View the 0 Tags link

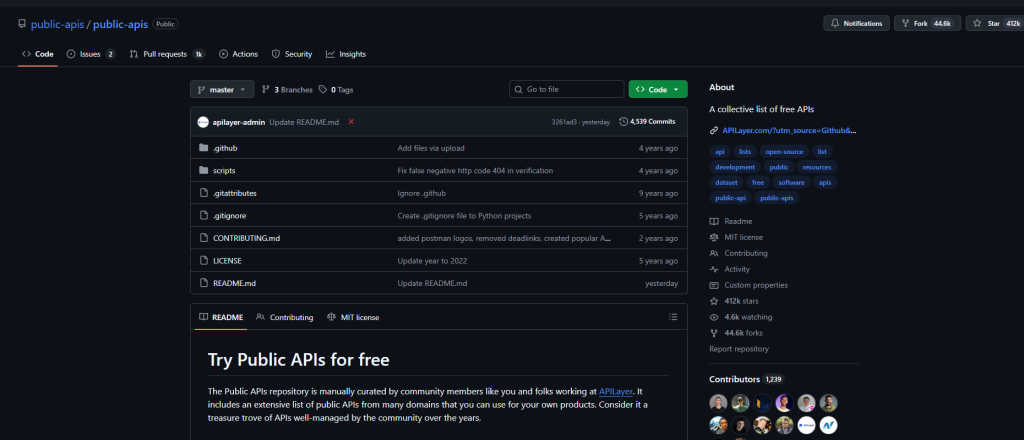(x=336, y=89)
